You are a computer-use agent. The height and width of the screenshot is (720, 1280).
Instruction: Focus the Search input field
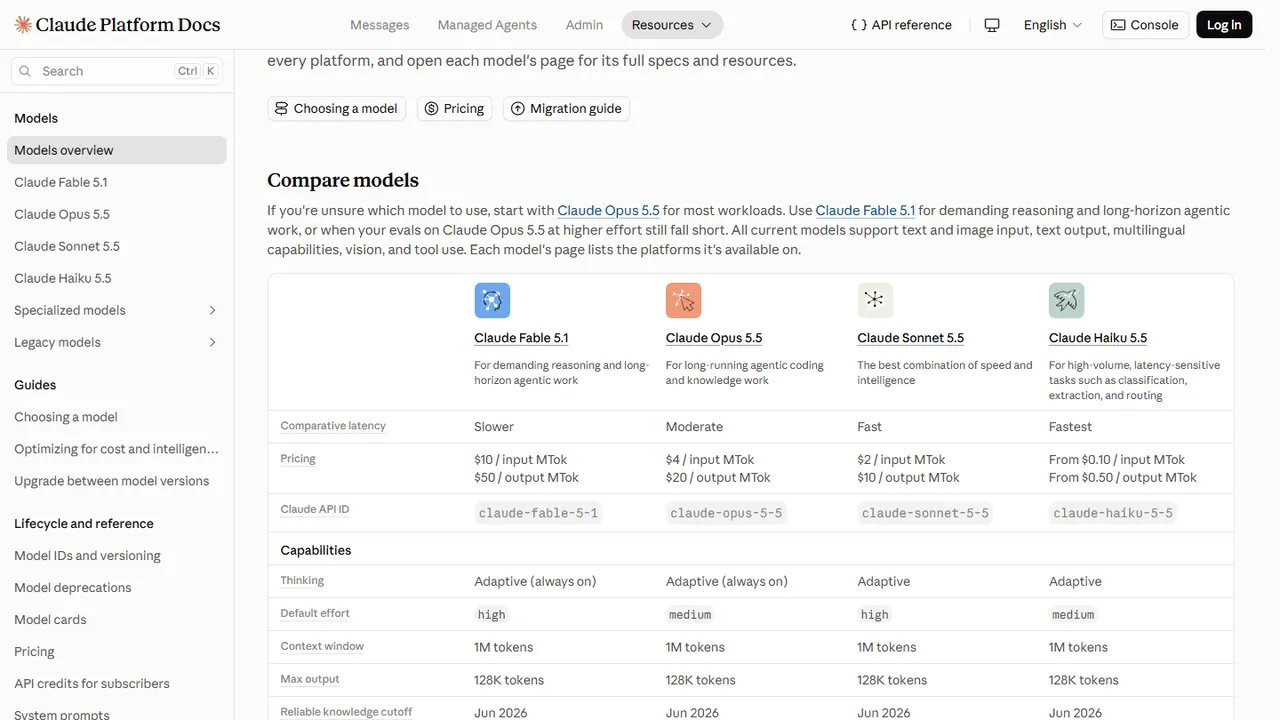116,71
